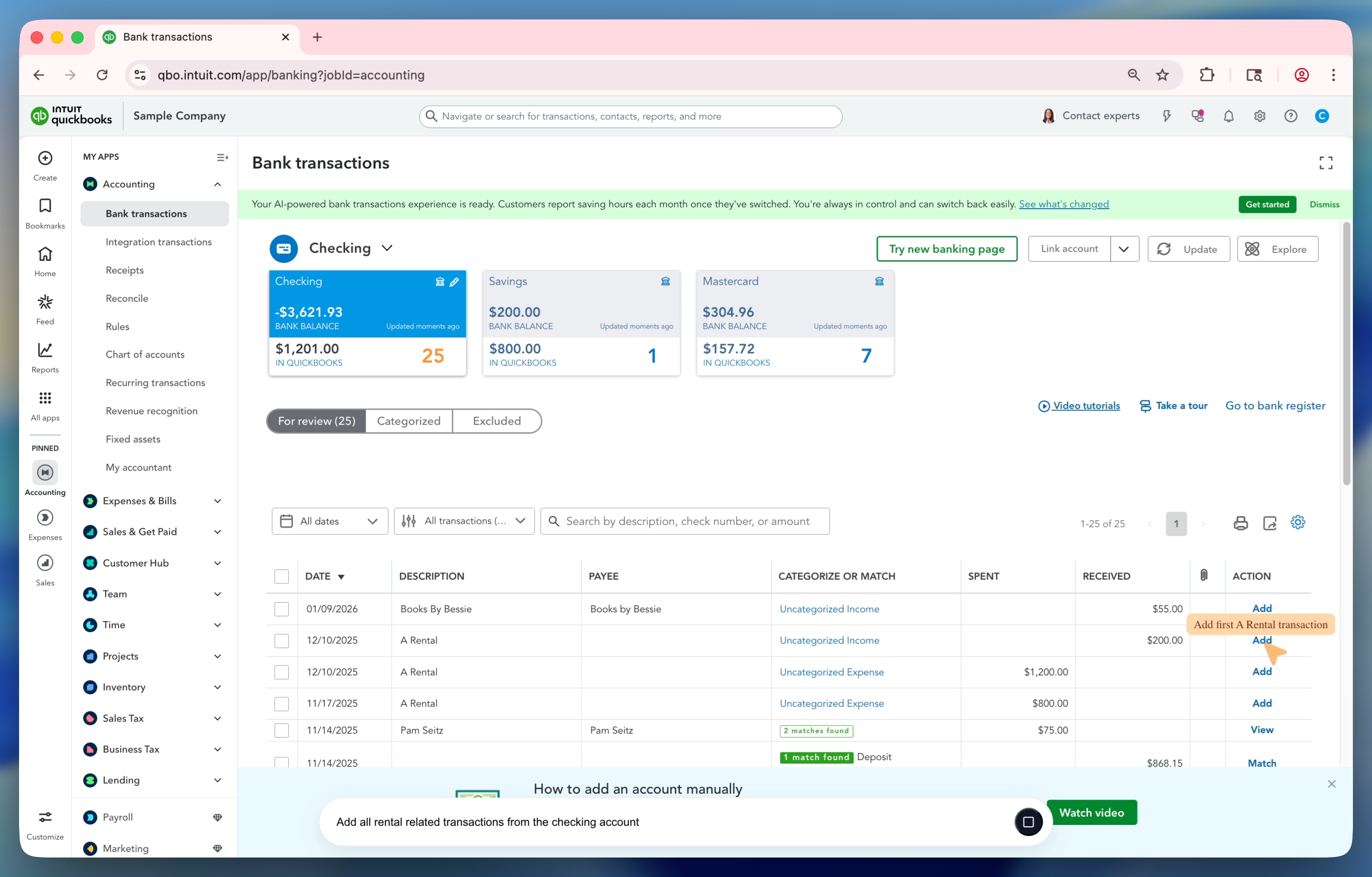Click the print transactions icon
Image resolution: width=1372 pixels, height=877 pixels.
pos(1240,523)
